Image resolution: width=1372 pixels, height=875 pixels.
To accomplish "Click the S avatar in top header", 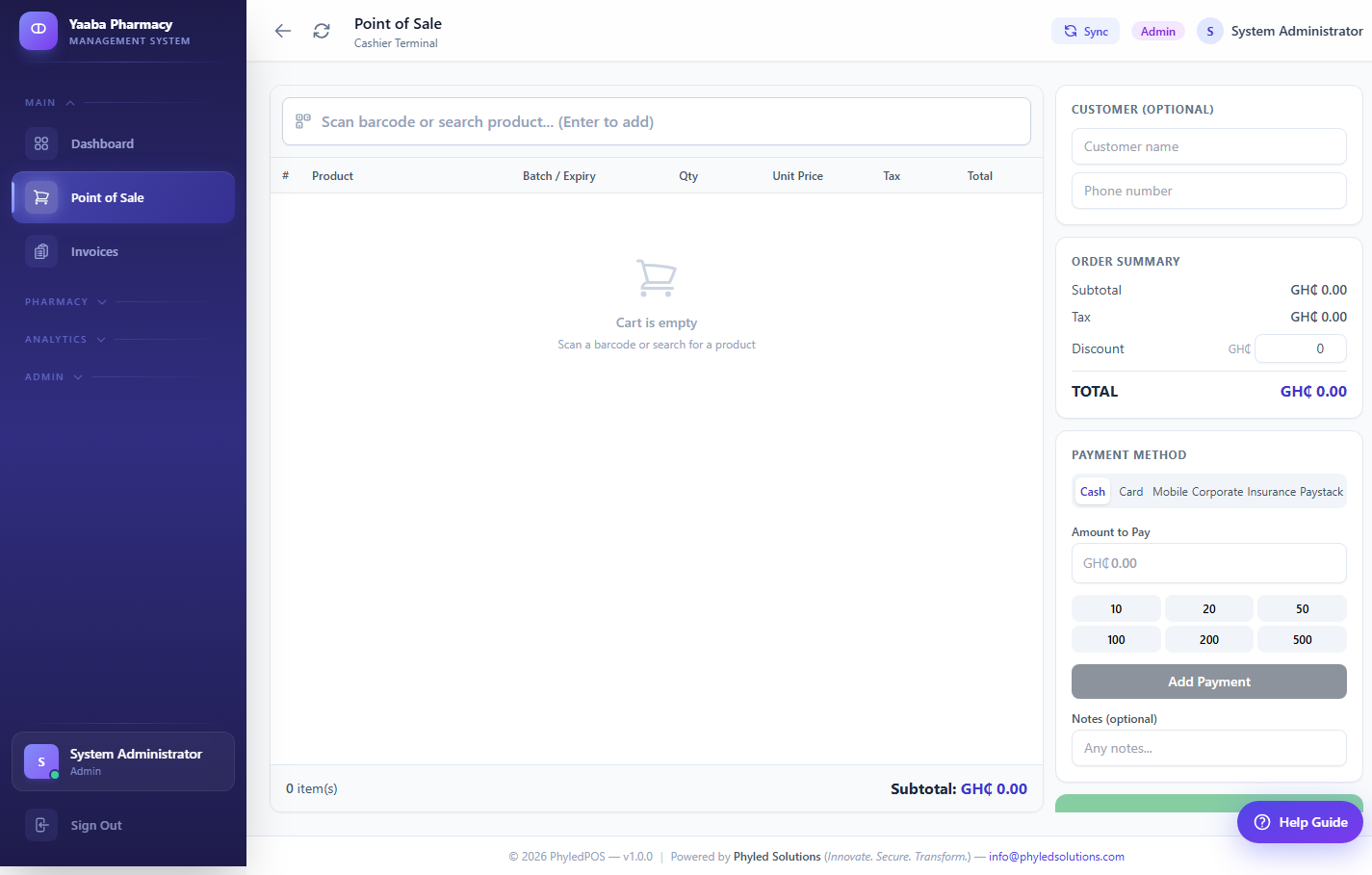I will point(1210,31).
